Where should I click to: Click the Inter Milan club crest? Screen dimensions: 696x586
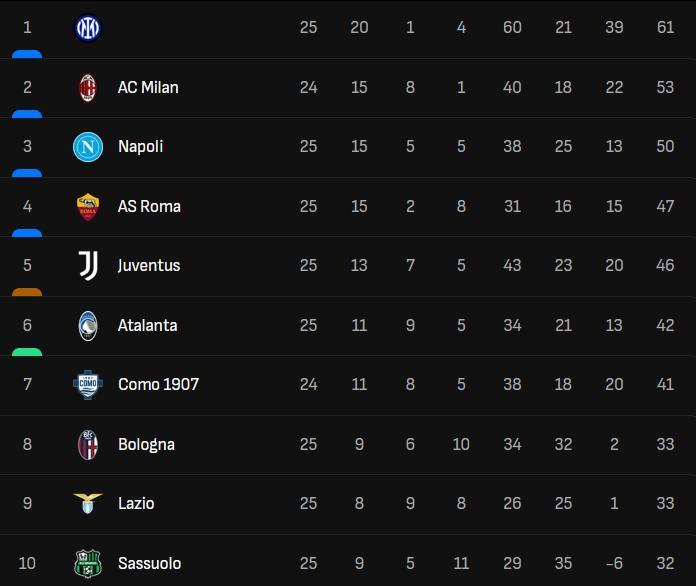pyautogui.click(x=88, y=28)
